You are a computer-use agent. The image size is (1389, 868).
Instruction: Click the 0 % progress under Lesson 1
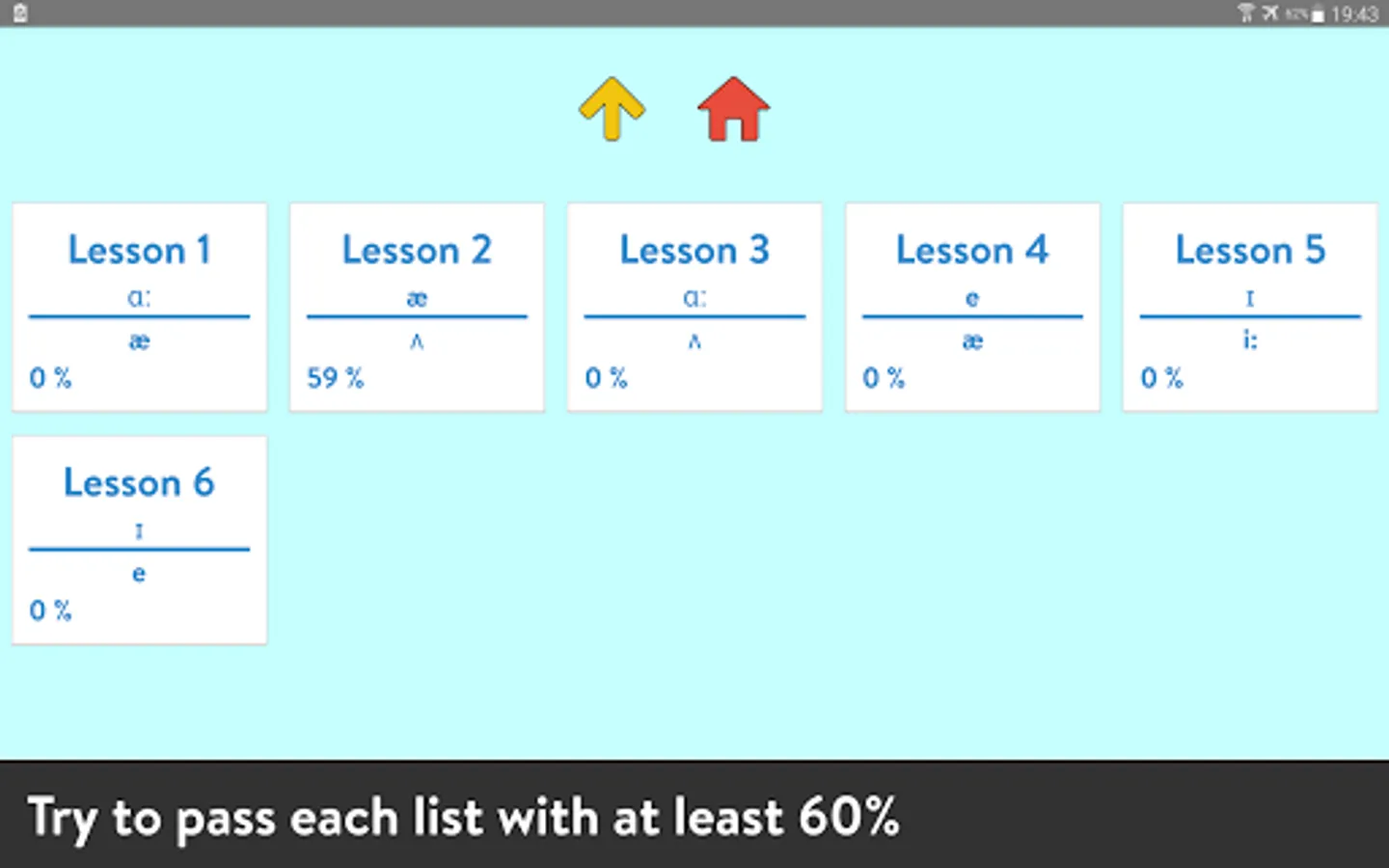point(50,378)
